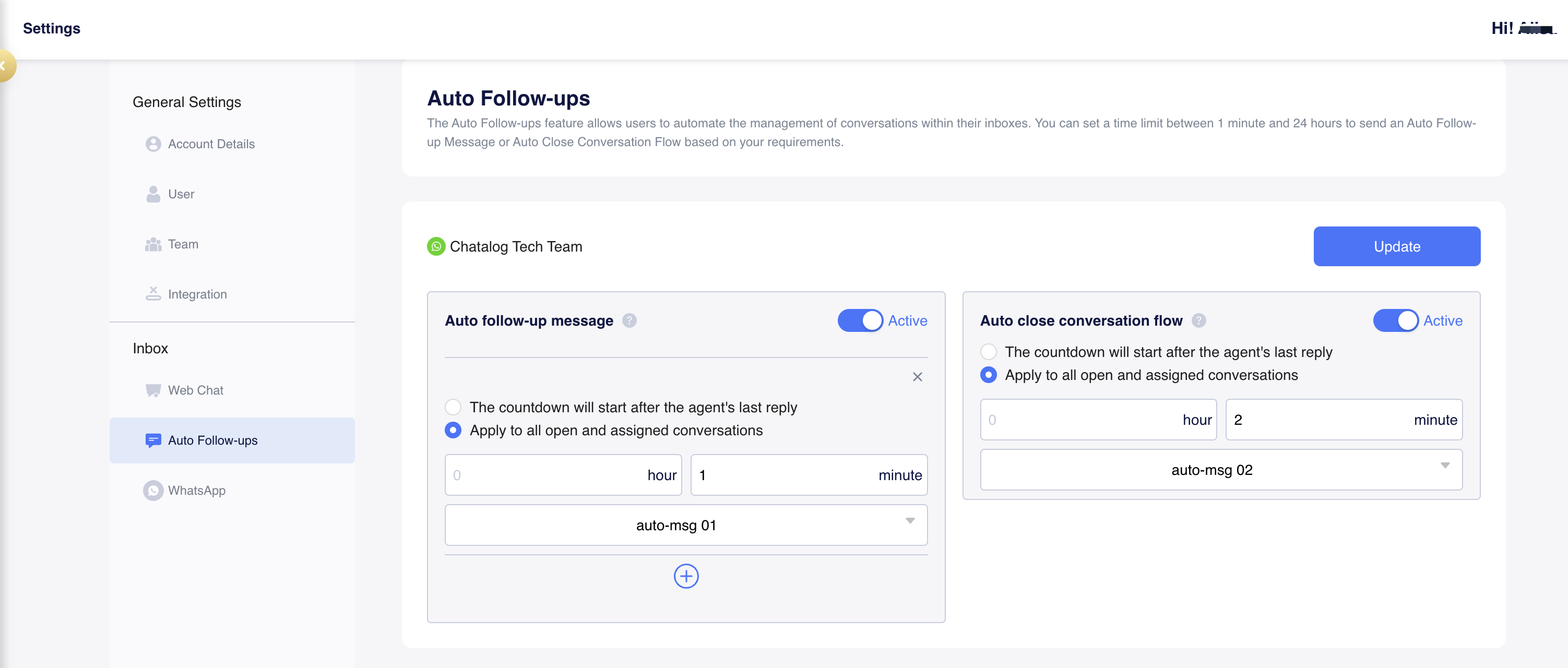Open the auto-msg 01 dropdown
1568x668 pixels.
(686, 525)
